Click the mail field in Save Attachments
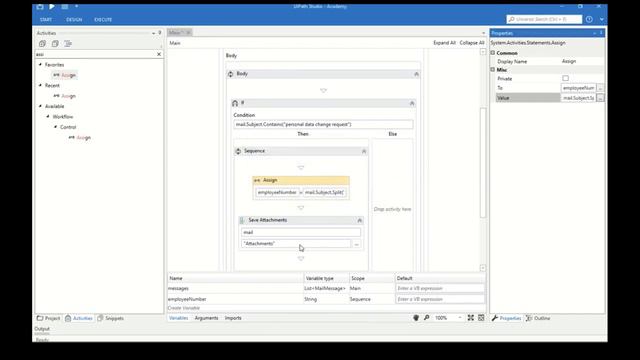This screenshot has height=360, width=640. [x=301, y=232]
